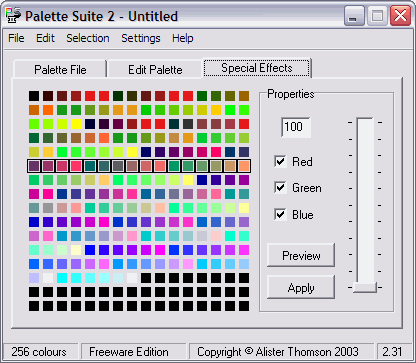
Task: Pick the dark navy swatch in third row
Action: (x=90, y=124)
